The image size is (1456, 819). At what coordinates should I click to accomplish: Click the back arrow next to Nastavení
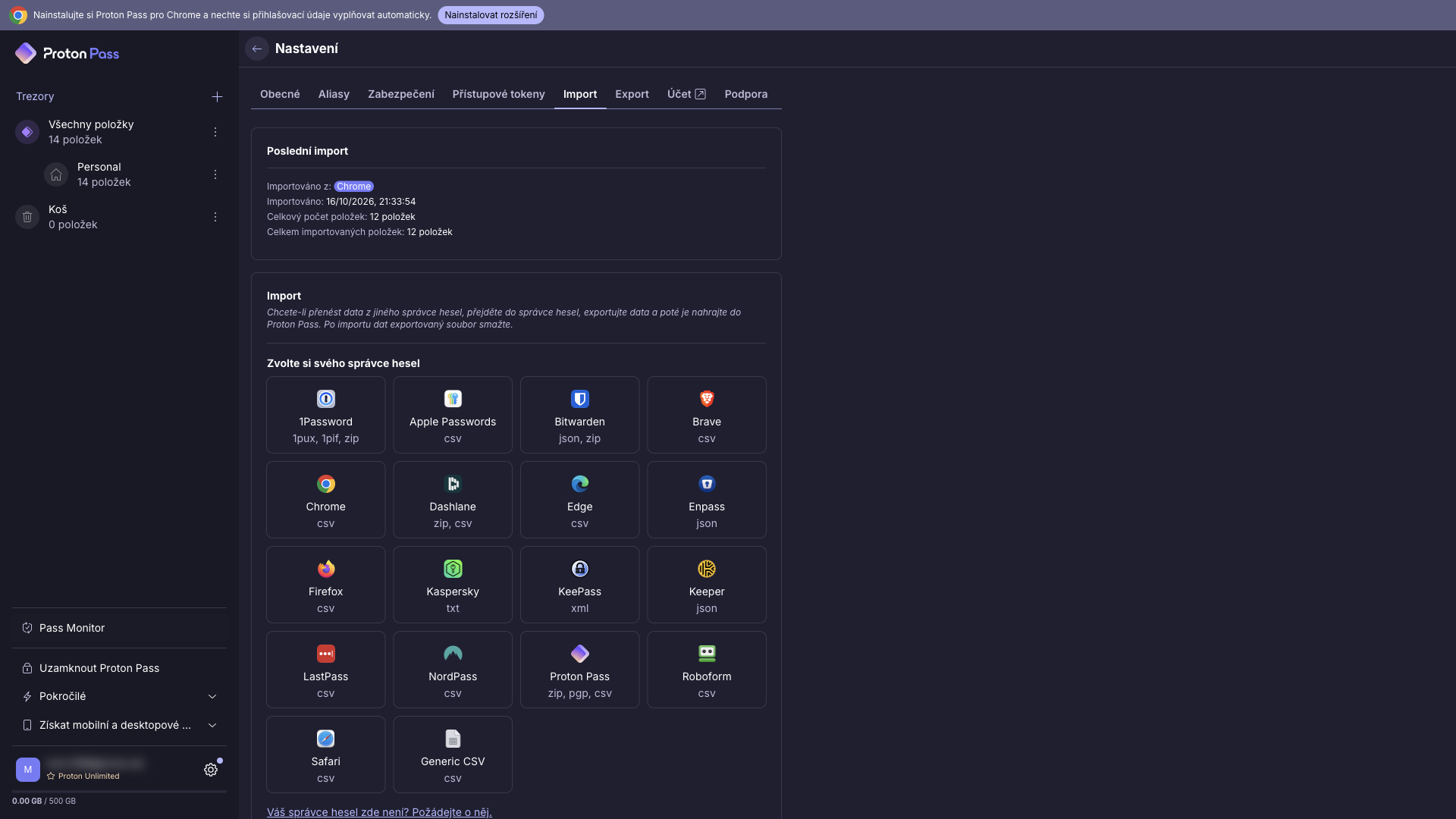point(257,49)
